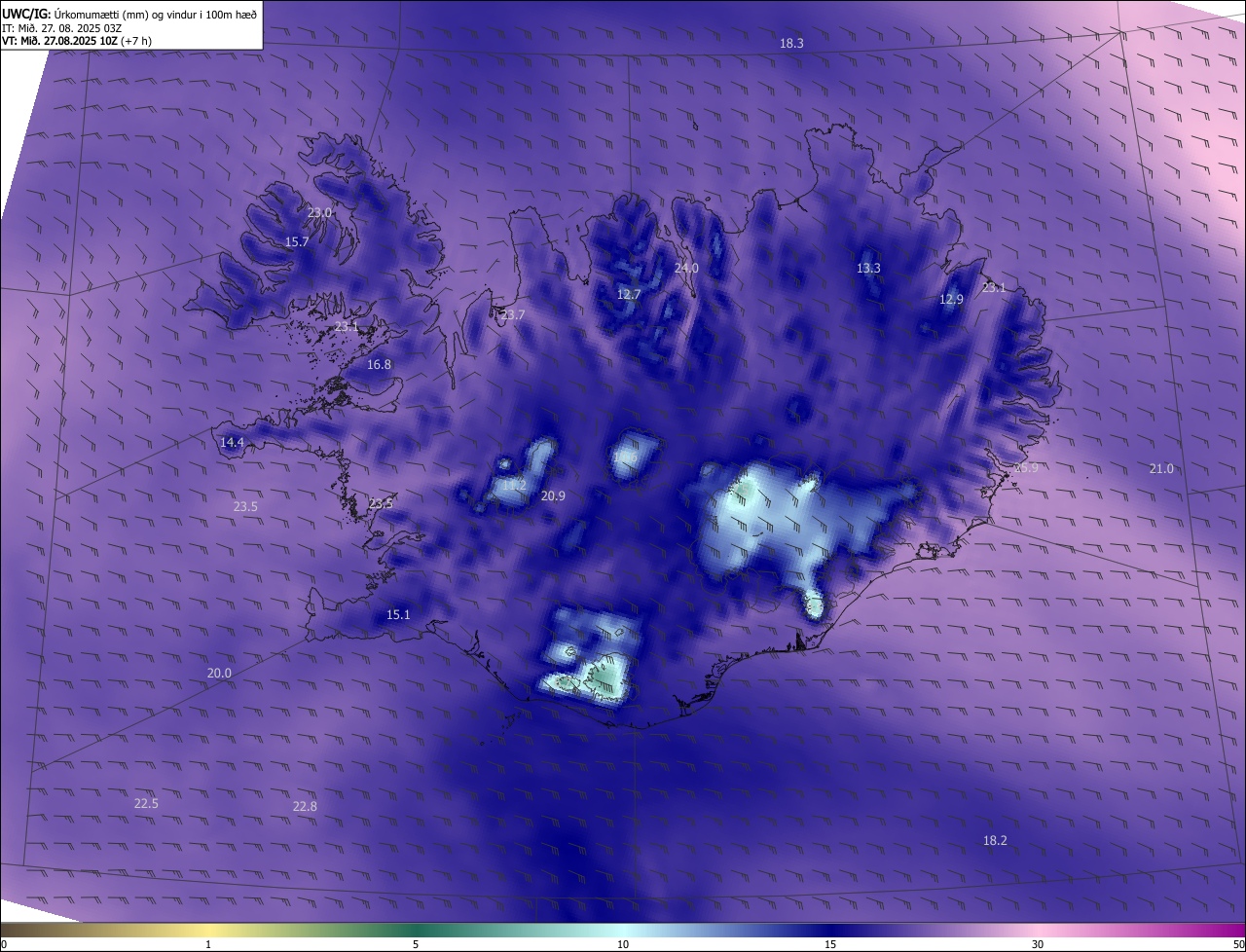Click the 50 label on the colour scale
The image size is (1246, 952).
click(x=1239, y=945)
